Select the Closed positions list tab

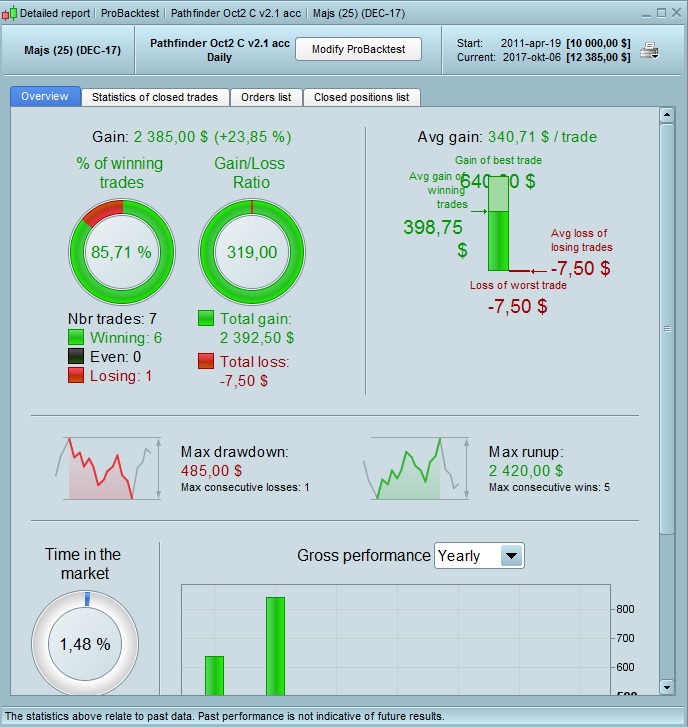point(362,97)
